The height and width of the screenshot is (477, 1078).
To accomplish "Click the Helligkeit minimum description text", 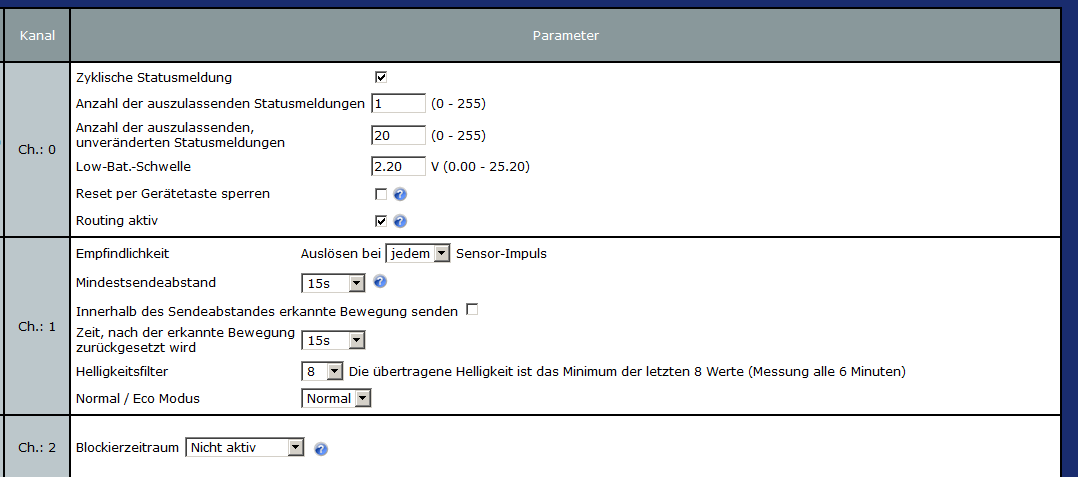I will click(x=627, y=372).
